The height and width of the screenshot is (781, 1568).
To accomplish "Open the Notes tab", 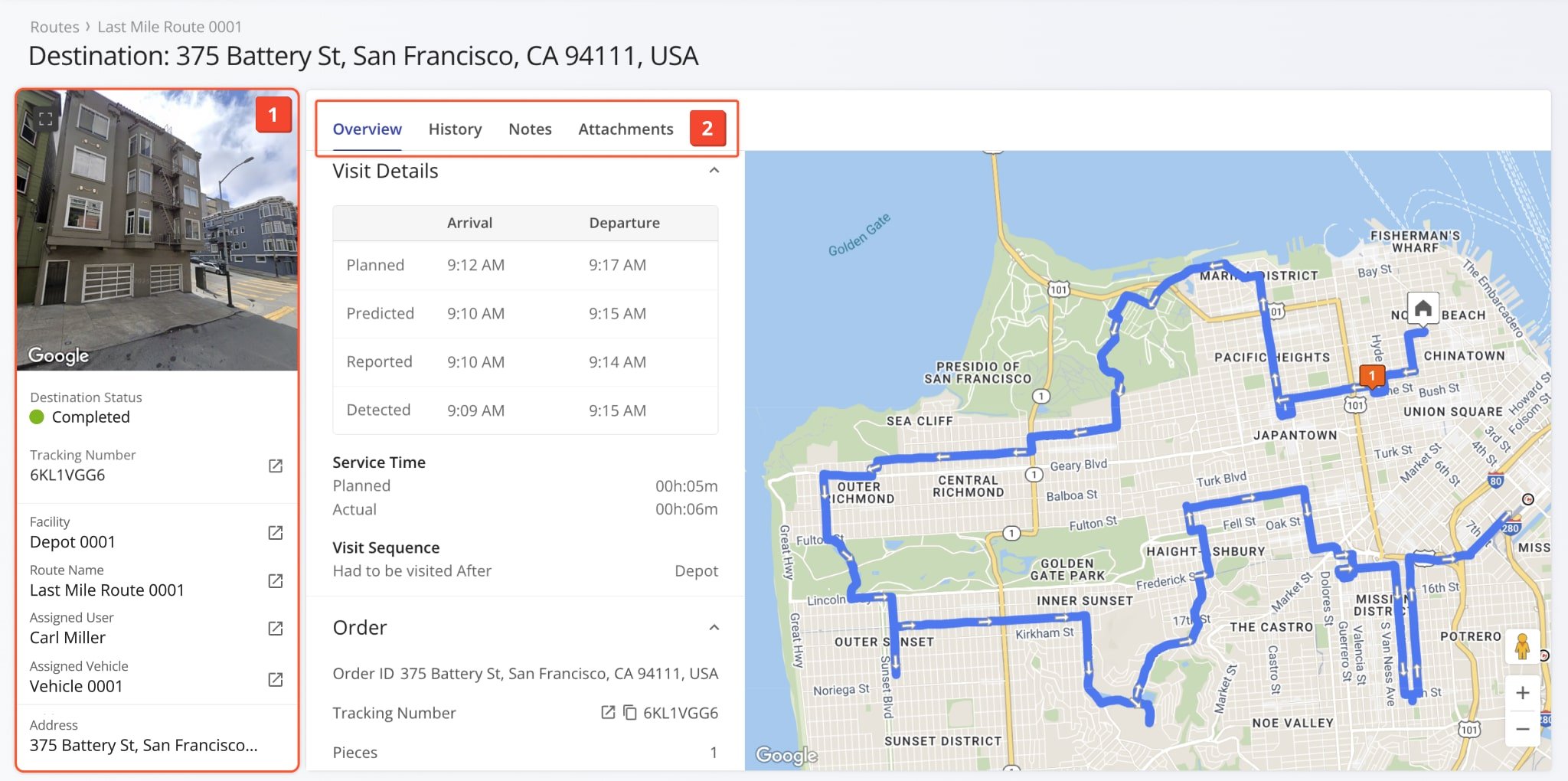I will pos(530,129).
